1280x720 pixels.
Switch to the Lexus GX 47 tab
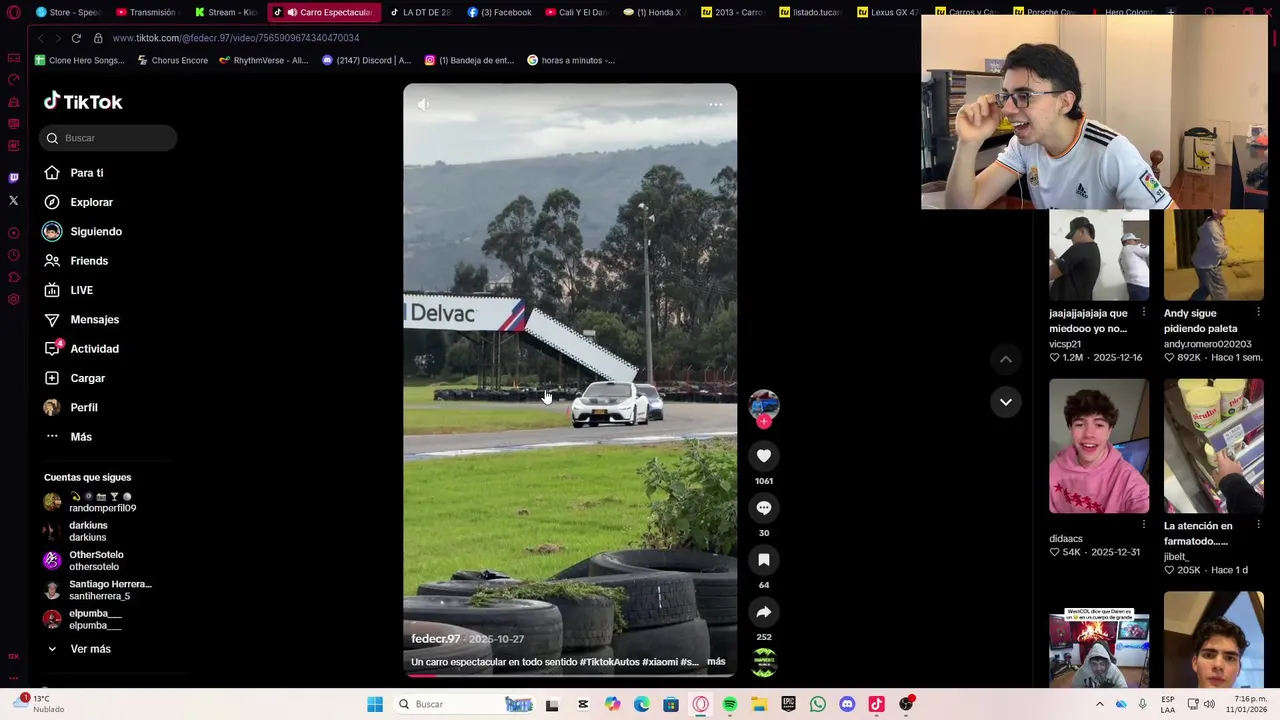888,12
